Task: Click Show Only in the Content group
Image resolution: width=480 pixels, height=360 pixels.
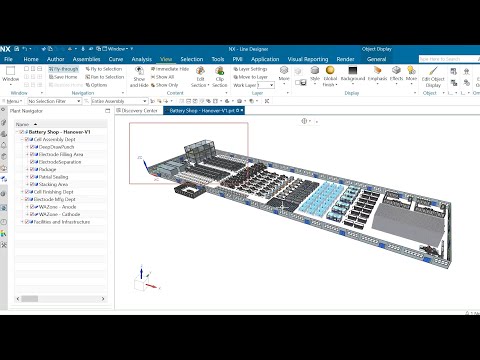Action: [x=164, y=85]
